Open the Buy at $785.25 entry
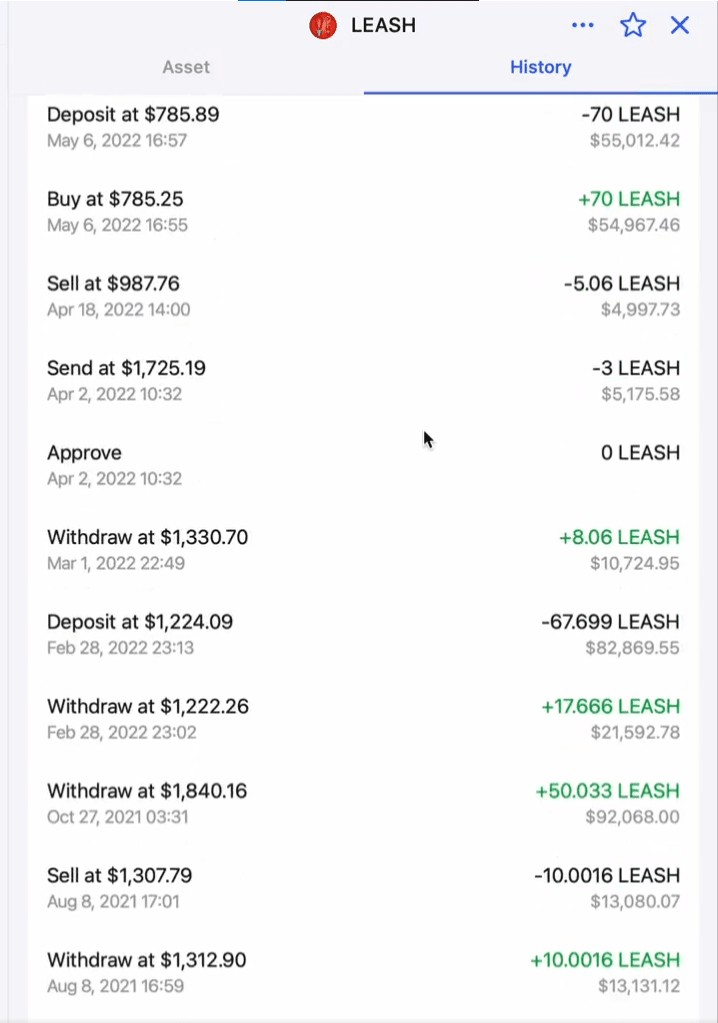718x1023 pixels. [x=363, y=211]
